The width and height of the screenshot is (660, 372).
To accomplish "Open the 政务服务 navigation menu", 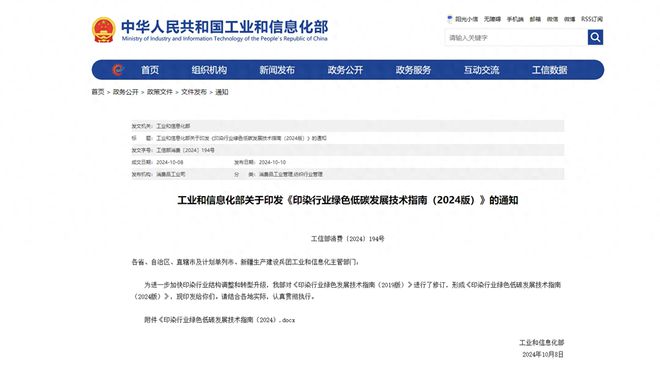I will tap(413, 70).
